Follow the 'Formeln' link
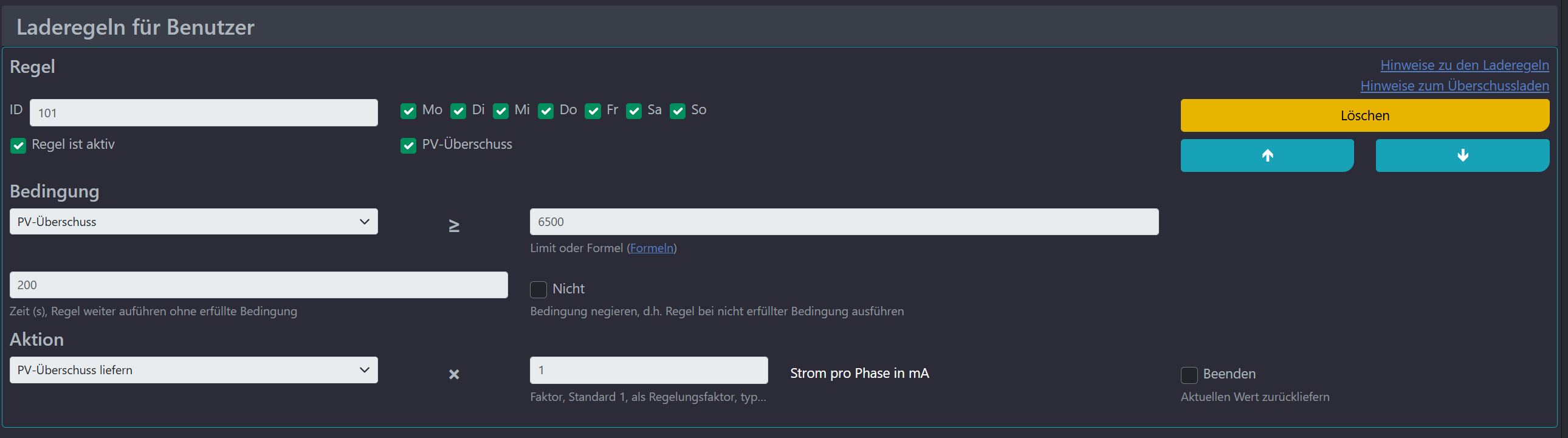Screen dimensions: 1568x438 [652, 248]
